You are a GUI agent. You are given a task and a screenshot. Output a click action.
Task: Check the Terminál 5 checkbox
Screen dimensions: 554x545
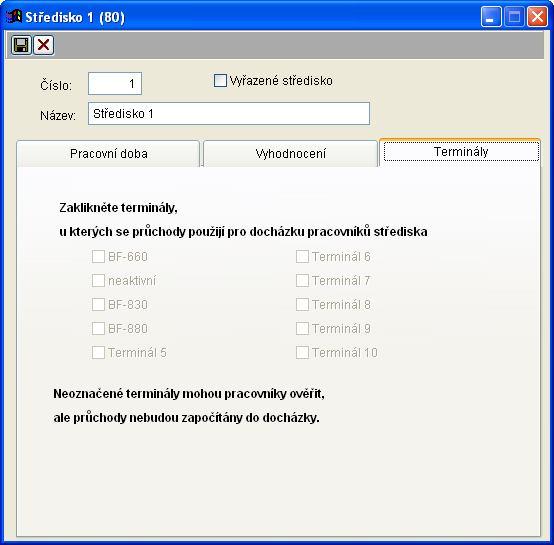point(98,353)
